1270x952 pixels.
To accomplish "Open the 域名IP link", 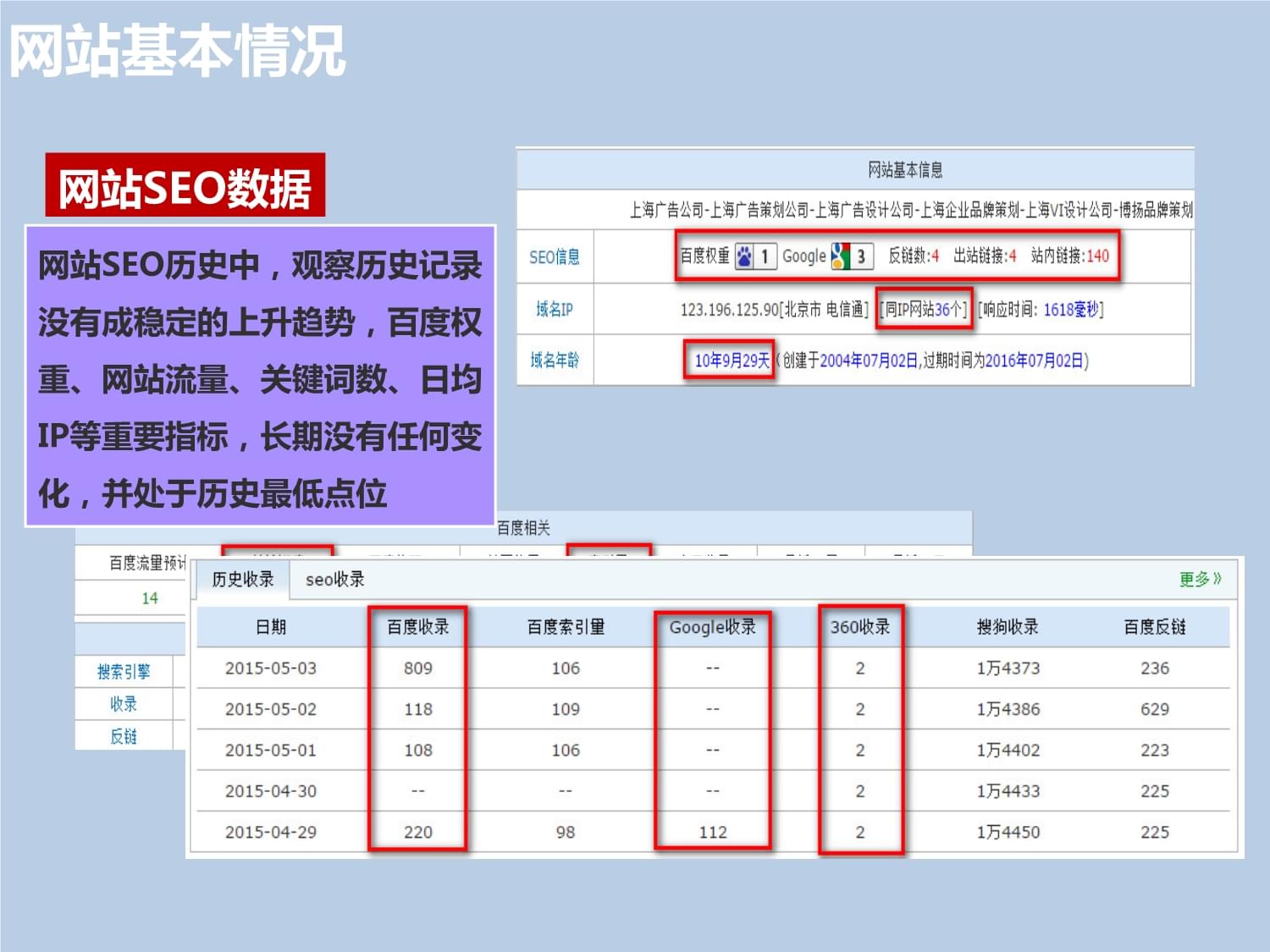I will tap(555, 310).
